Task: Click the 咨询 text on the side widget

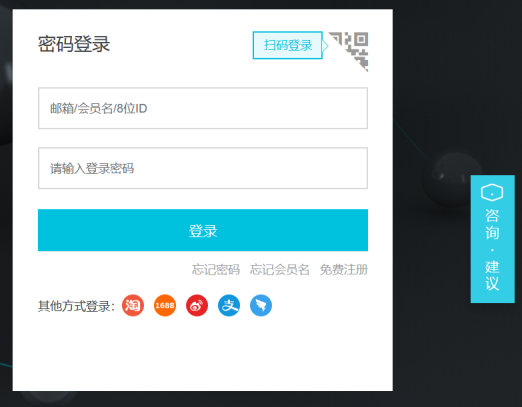Action: tap(492, 224)
